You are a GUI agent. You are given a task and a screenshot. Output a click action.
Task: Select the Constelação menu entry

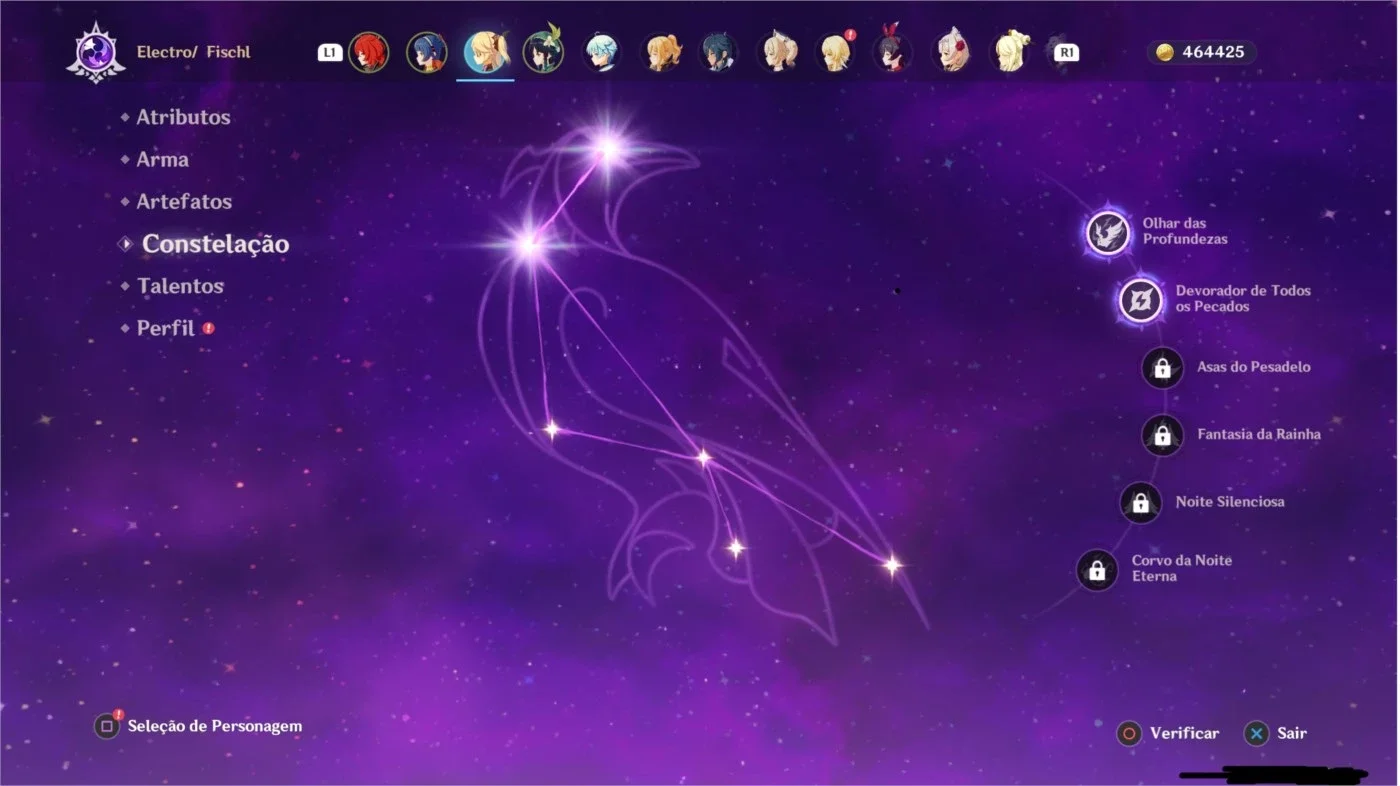click(x=216, y=244)
